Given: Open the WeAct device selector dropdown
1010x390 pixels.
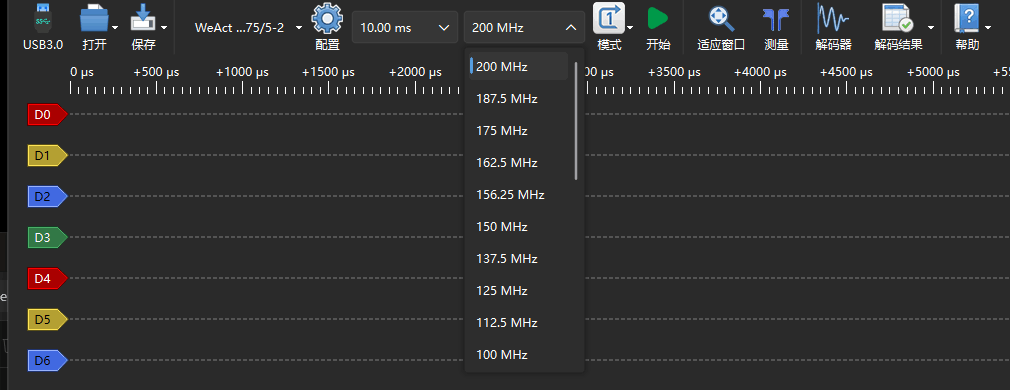Looking at the screenshot, I should click(249, 27).
